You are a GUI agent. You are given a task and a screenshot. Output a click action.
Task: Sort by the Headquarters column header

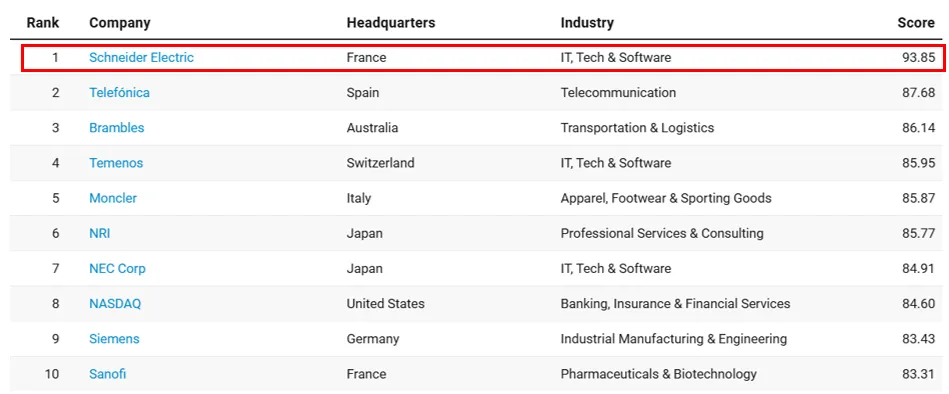(x=391, y=23)
